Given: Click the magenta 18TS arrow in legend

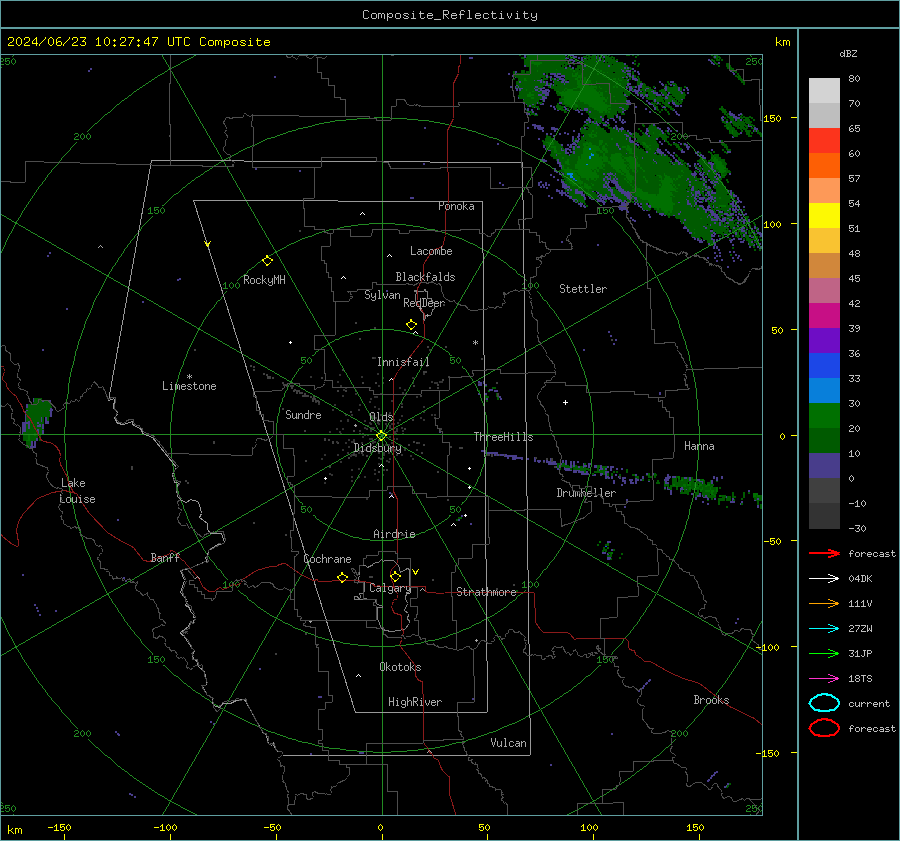Looking at the screenshot, I should [x=824, y=679].
